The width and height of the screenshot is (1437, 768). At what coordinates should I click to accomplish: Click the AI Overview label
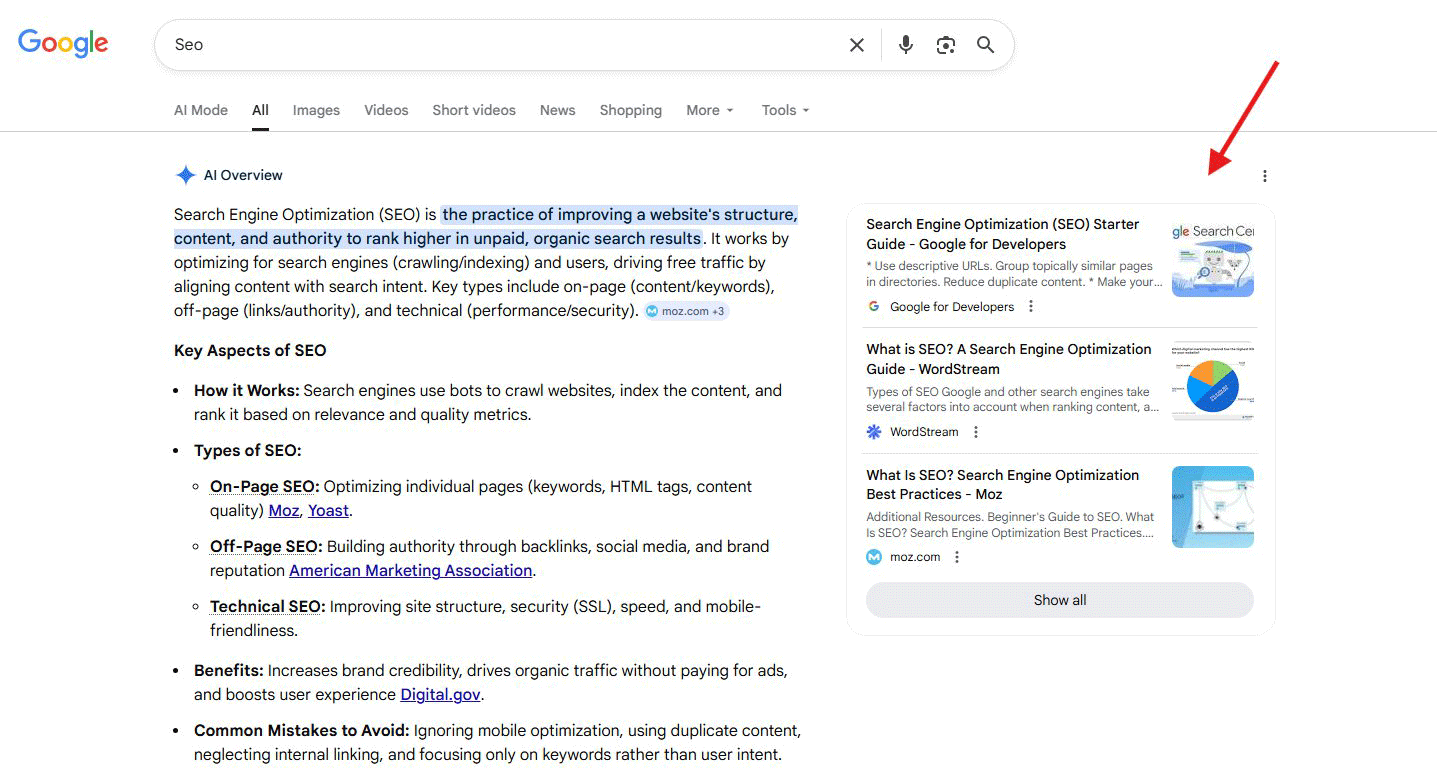[243, 175]
